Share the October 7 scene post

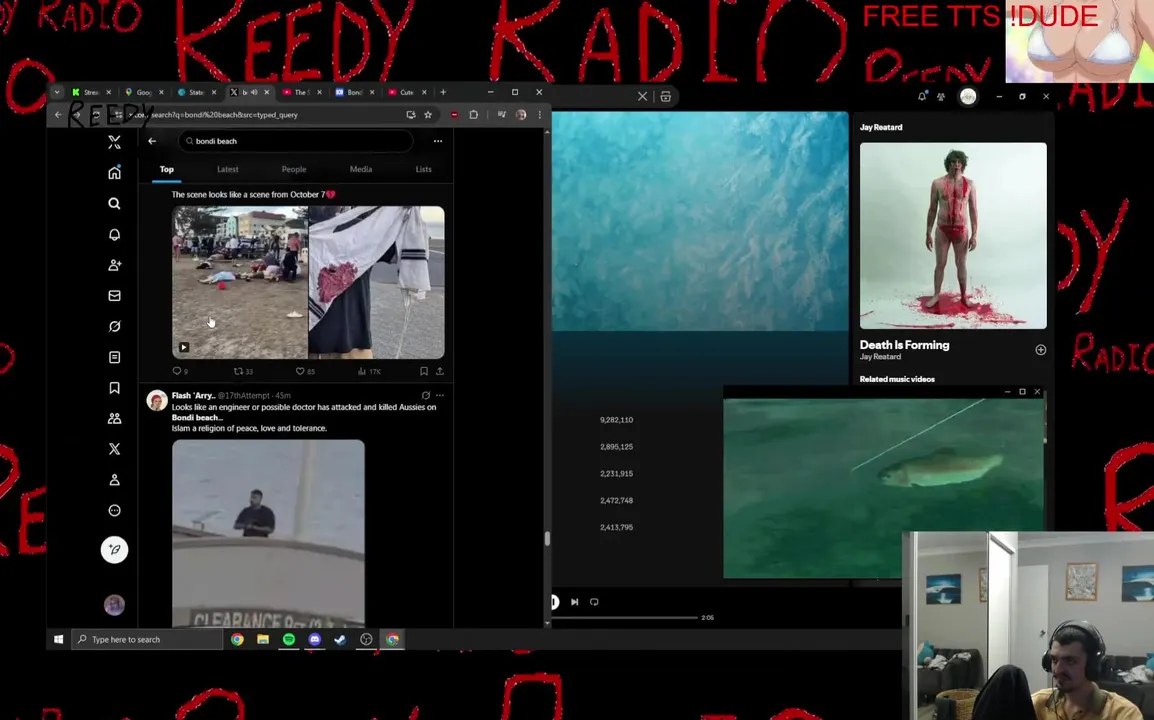(x=439, y=371)
